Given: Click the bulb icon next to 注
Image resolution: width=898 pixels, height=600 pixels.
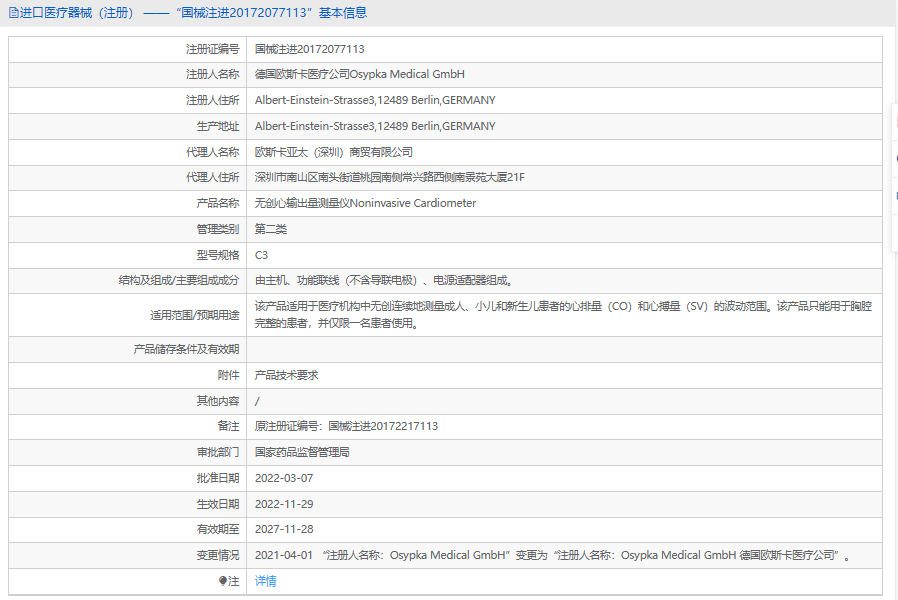Looking at the screenshot, I should click(x=223, y=581).
